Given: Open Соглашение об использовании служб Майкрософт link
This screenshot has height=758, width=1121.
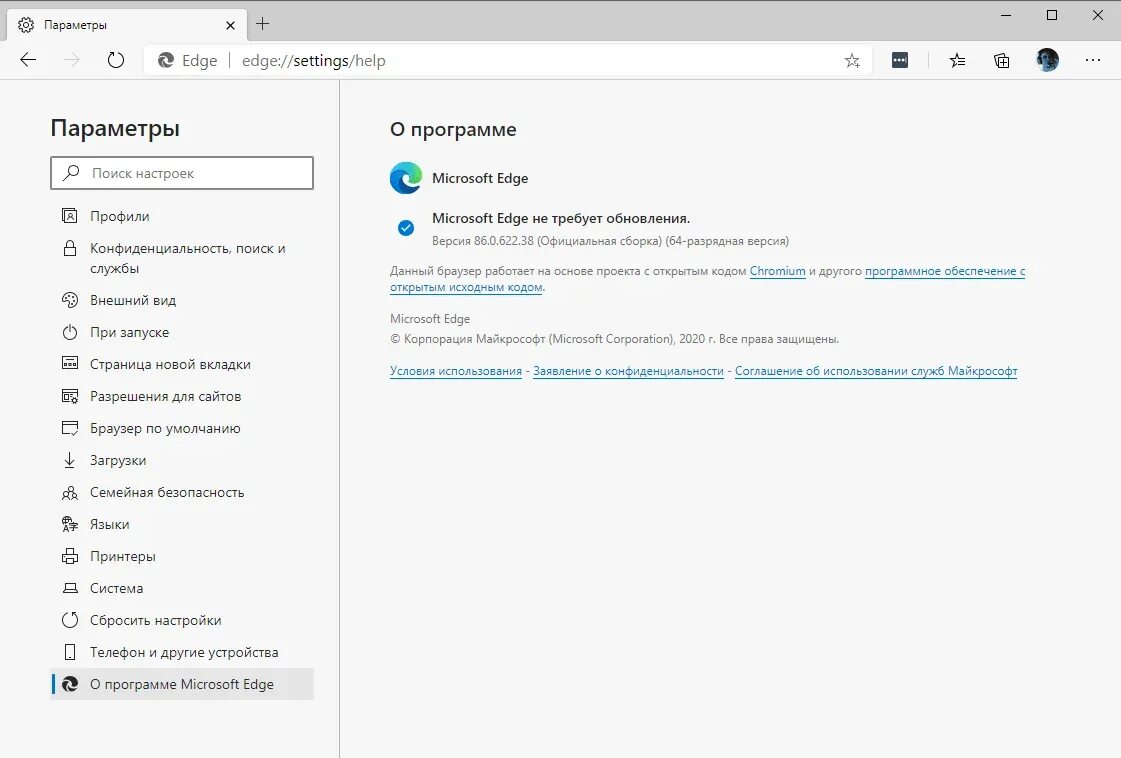Looking at the screenshot, I should click(x=876, y=371).
